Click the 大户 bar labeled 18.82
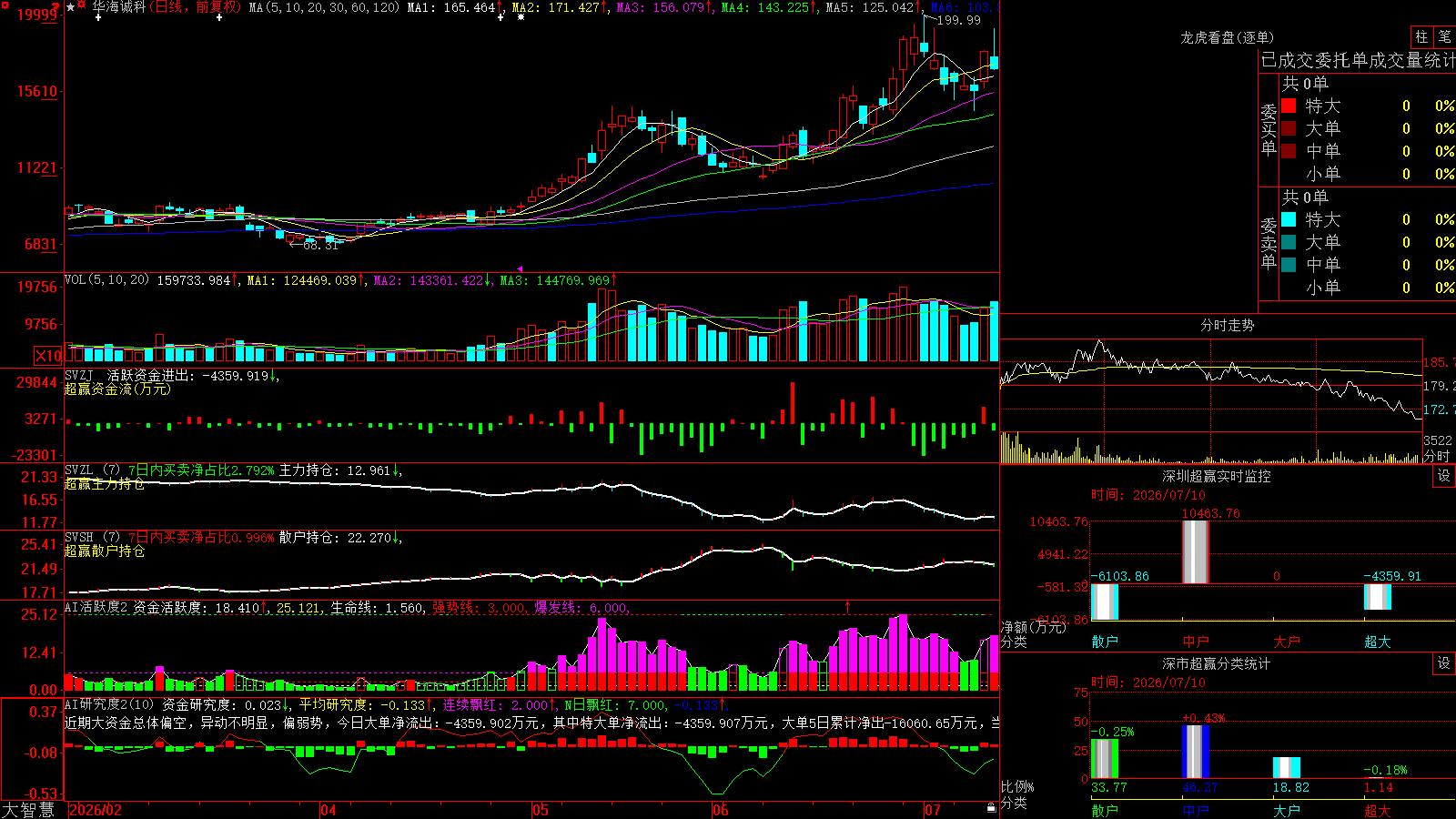This screenshot has height=819, width=1456. tap(1287, 767)
